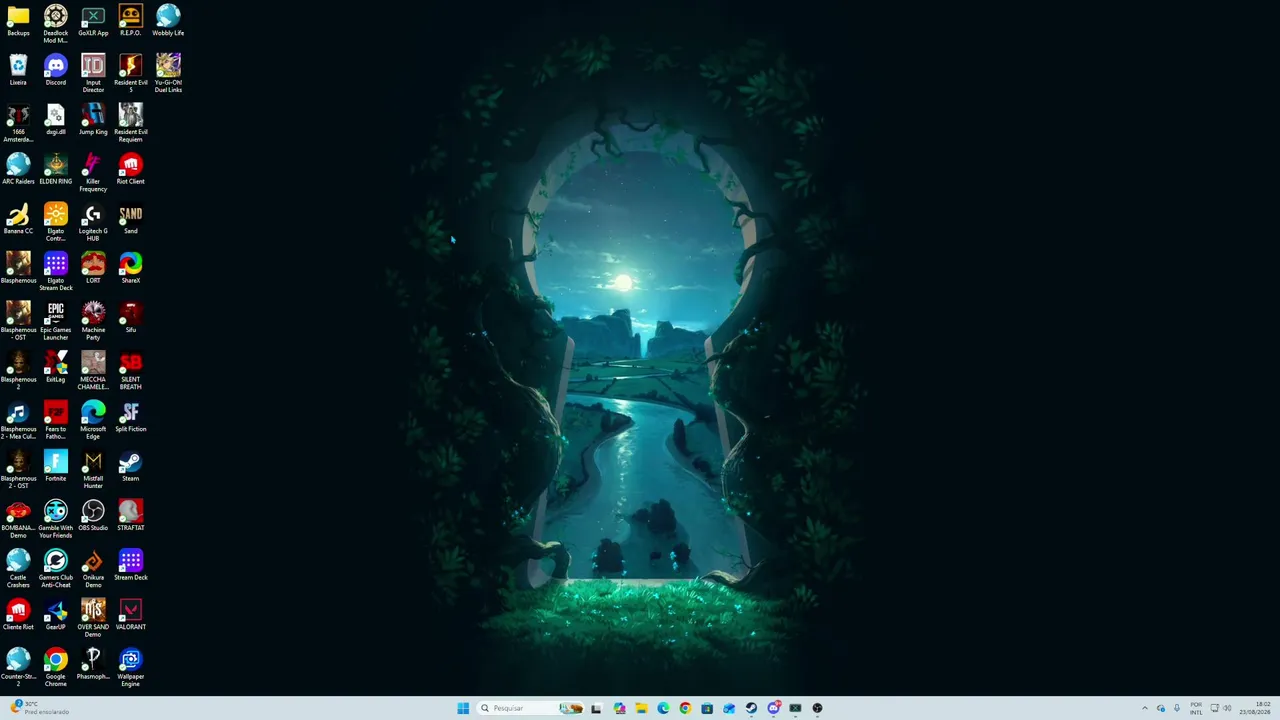Select the GearUP desktop shortcut
Image resolution: width=1280 pixels, height=720 pixels.
56,615
